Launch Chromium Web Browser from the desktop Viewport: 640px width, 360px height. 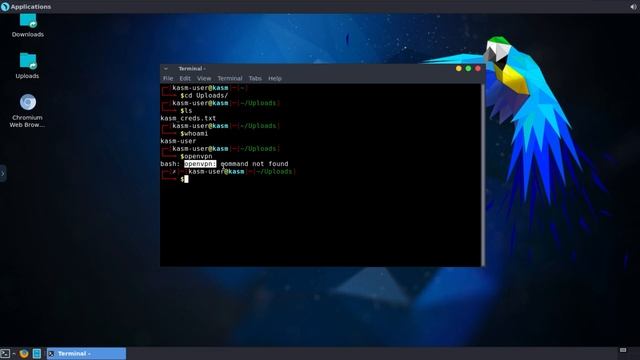pyautogui.click(x=27, y=111)
